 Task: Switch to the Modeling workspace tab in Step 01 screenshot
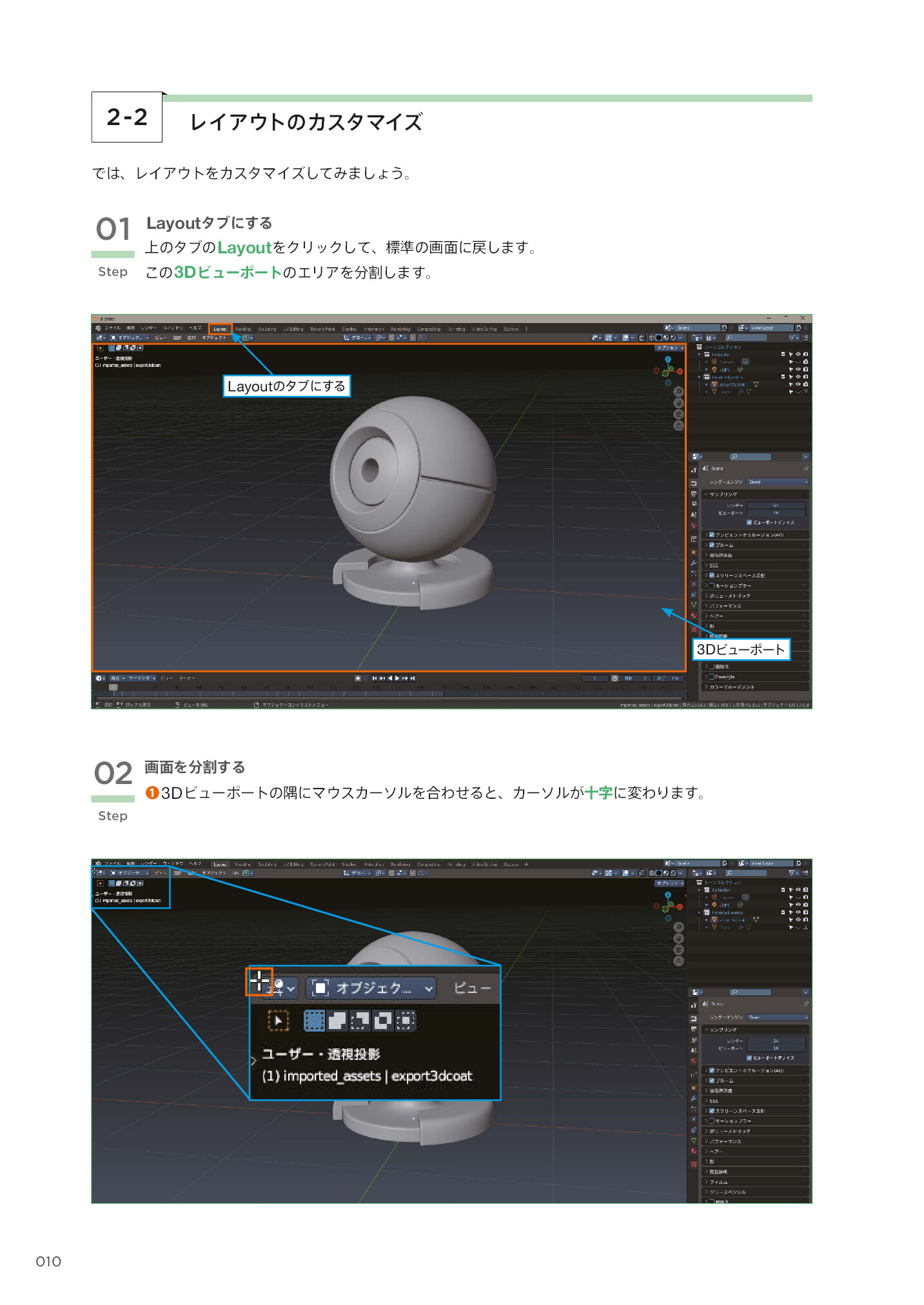[x=243, y=329]
